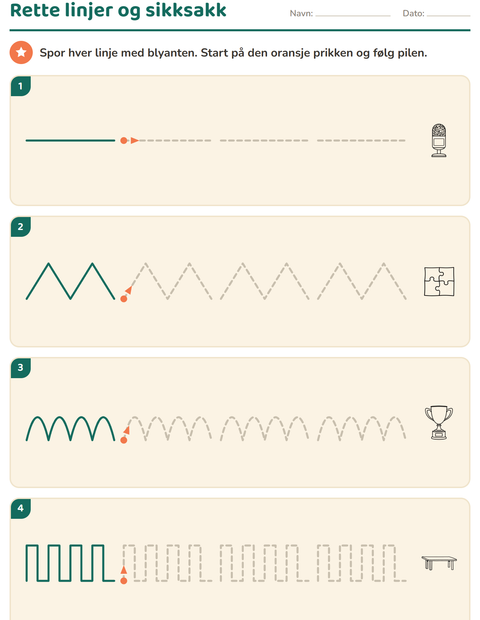Click the orange start dot of the square wave
Image resolution: width=480 pixels, height=620 pixels.
(124, 580)
